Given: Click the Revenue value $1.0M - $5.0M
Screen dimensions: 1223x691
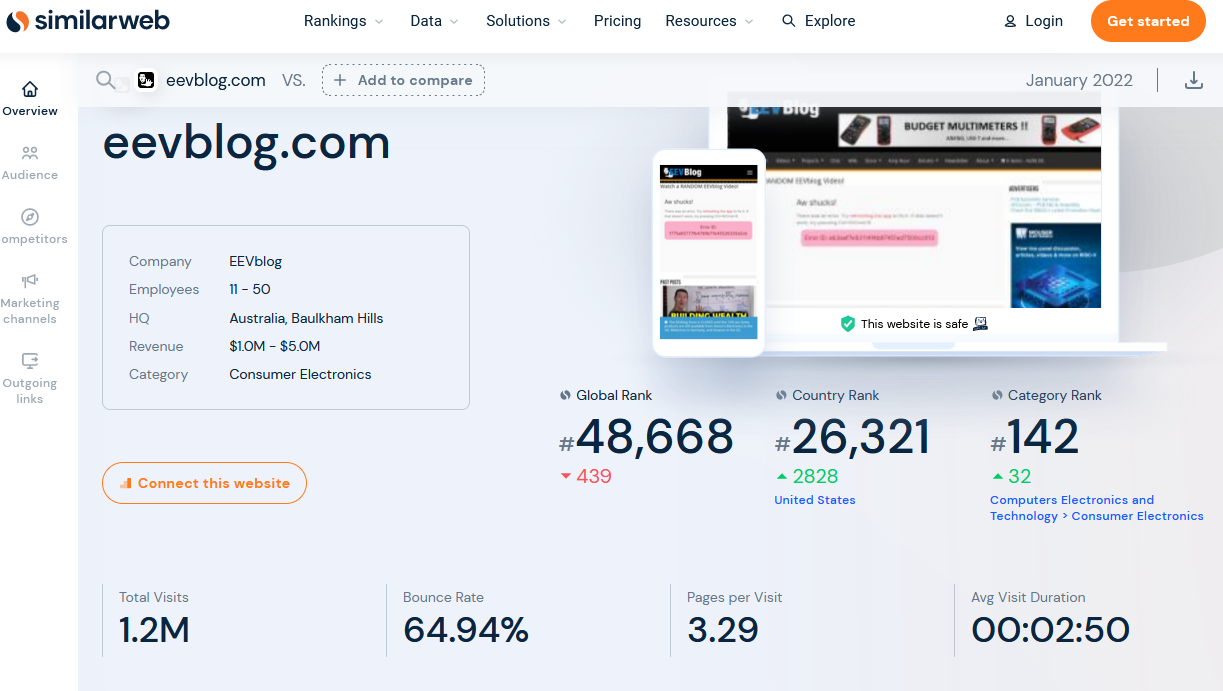Looking at the screenshot, I should pyautogui.click(x=275, y=346).
